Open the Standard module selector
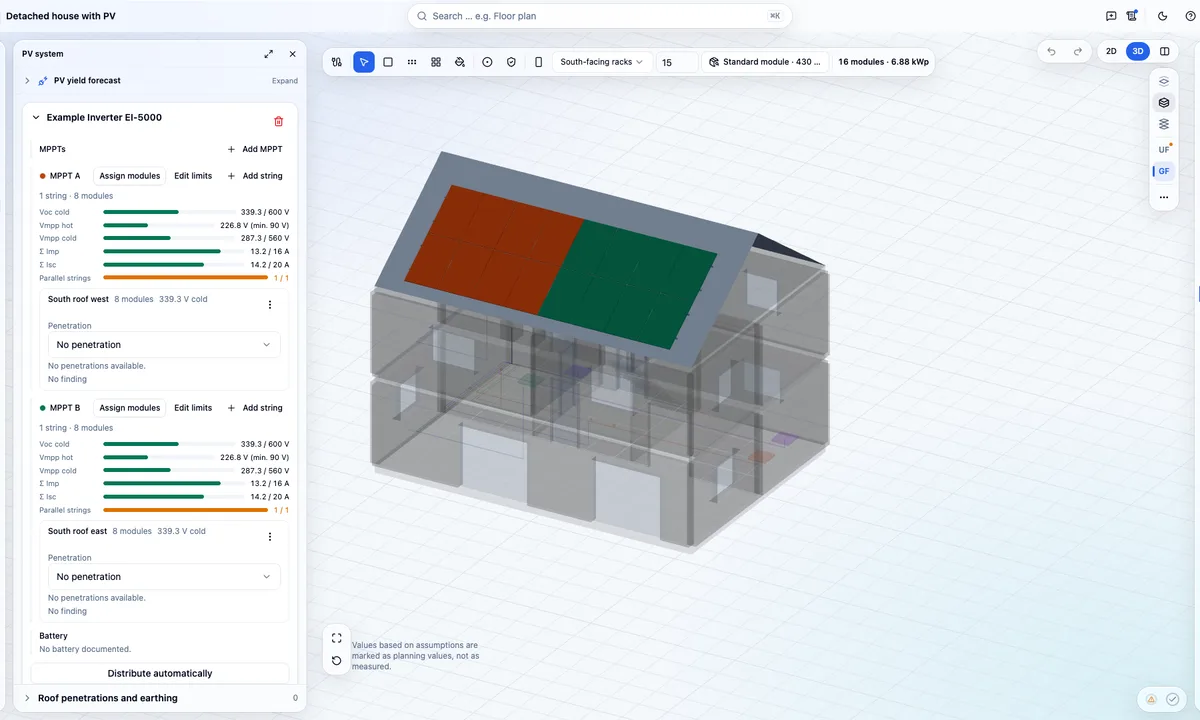The height and width of the screenshot is (720, 1200). (x=765, y=62)
